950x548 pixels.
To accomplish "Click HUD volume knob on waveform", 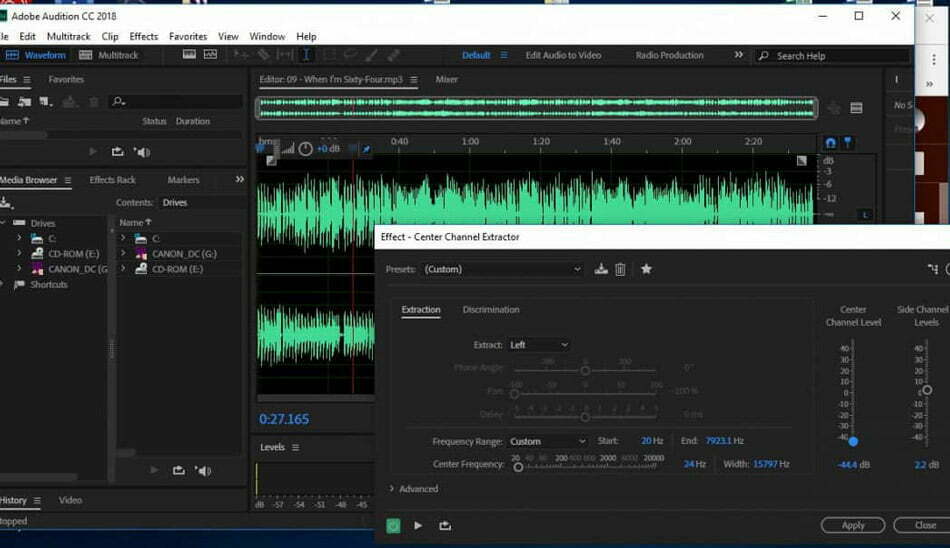I will (x=305, y=149).
